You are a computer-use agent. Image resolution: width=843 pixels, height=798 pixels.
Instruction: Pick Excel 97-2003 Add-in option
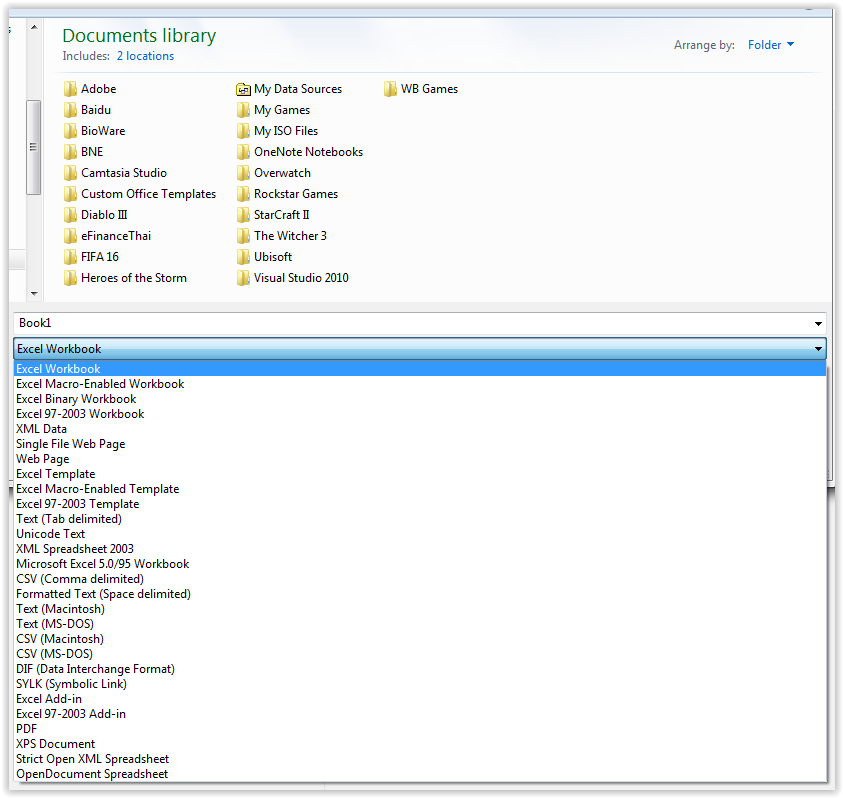click(x=419, y=714)
